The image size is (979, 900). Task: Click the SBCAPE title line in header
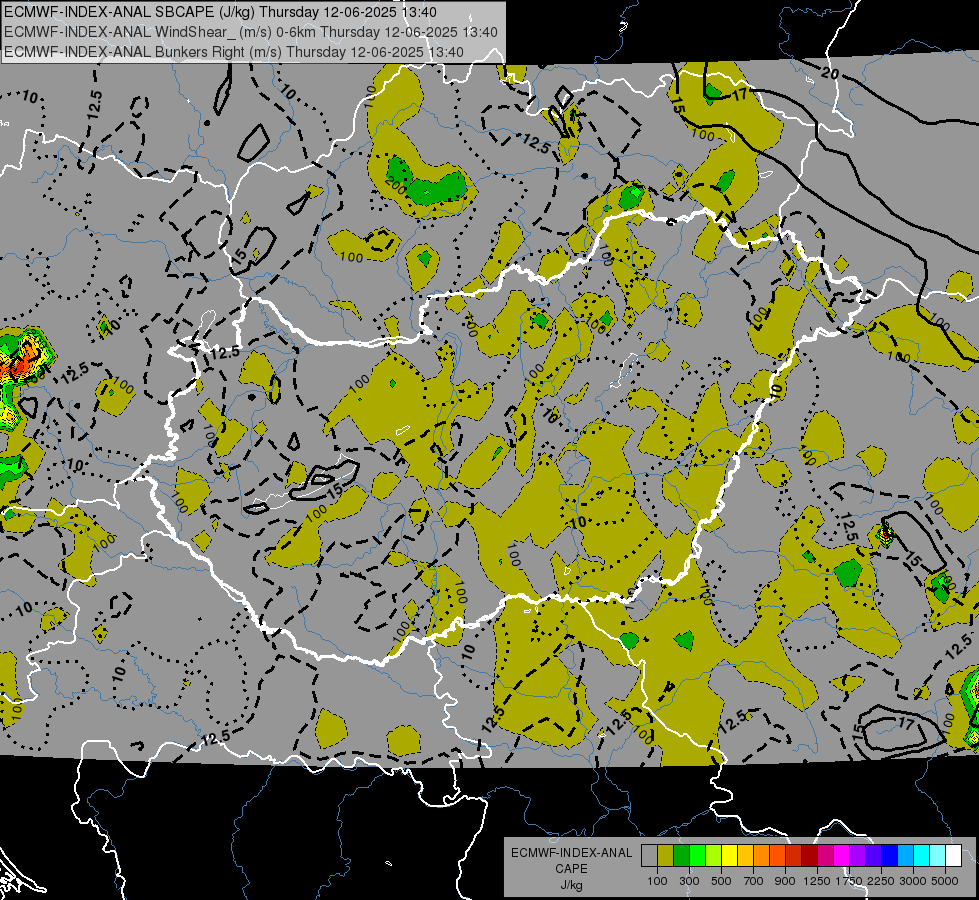coord(220,12)
